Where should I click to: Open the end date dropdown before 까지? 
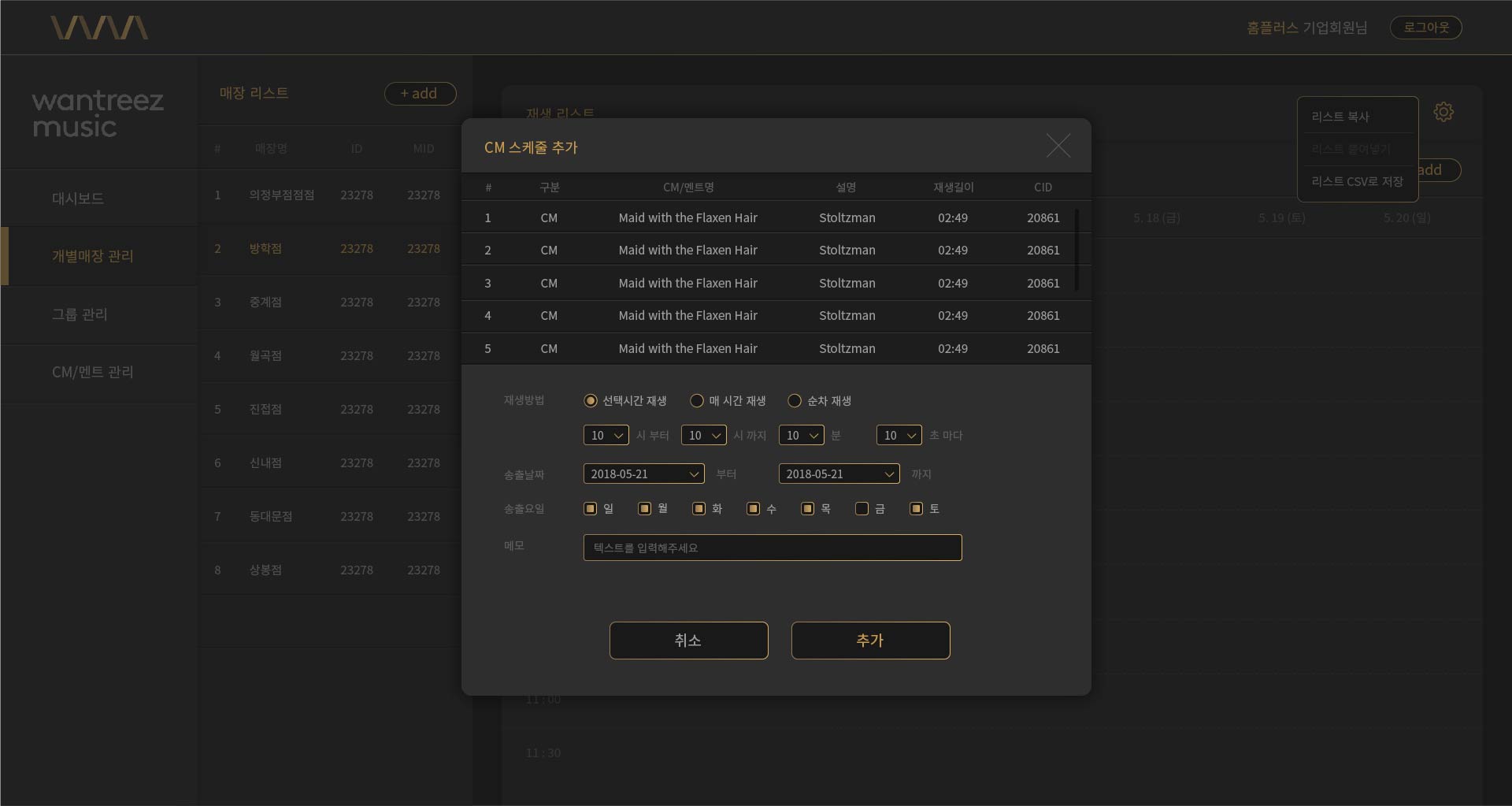(x=839, y=474)
